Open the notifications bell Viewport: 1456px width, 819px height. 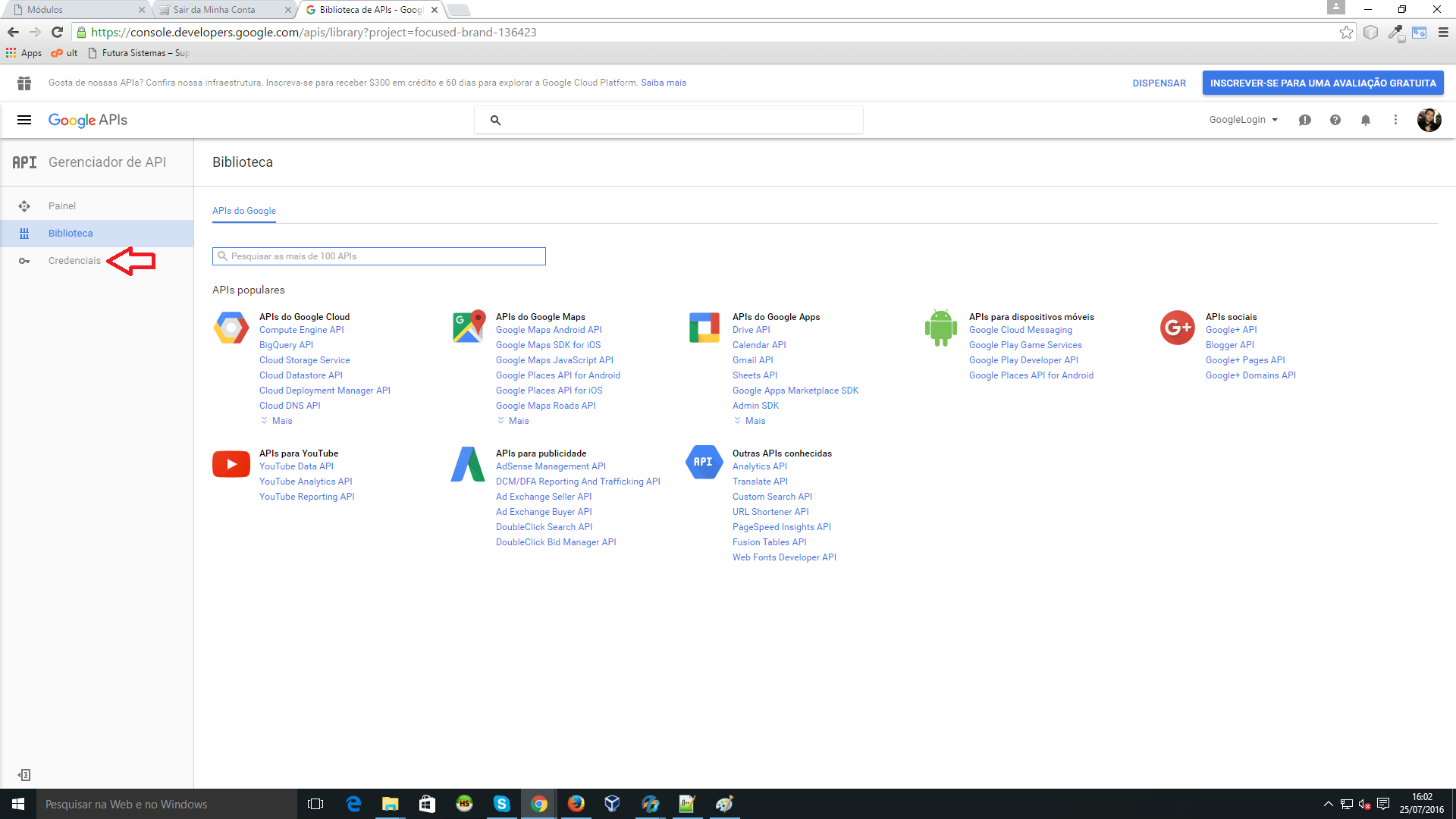point(1365,120)
